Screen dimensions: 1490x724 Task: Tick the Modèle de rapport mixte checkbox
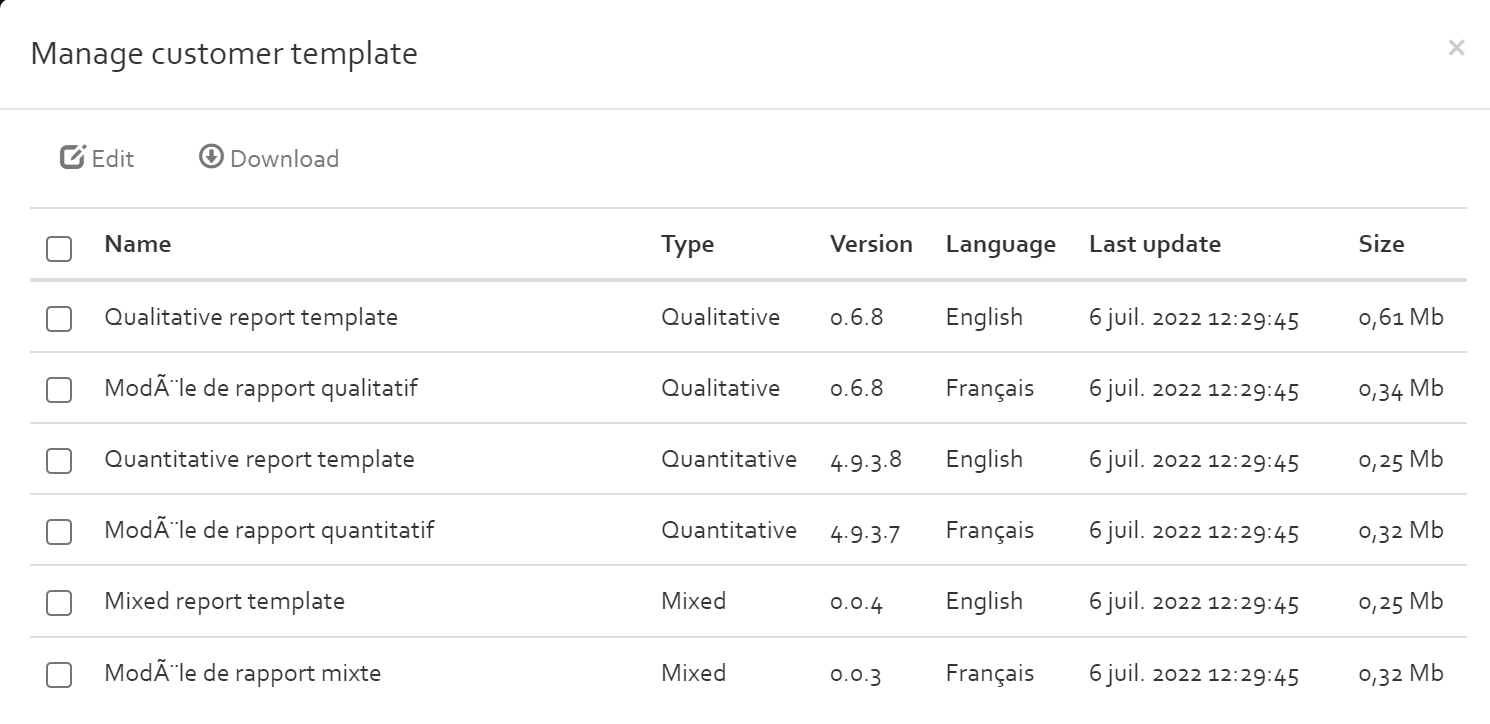(59, 675)
